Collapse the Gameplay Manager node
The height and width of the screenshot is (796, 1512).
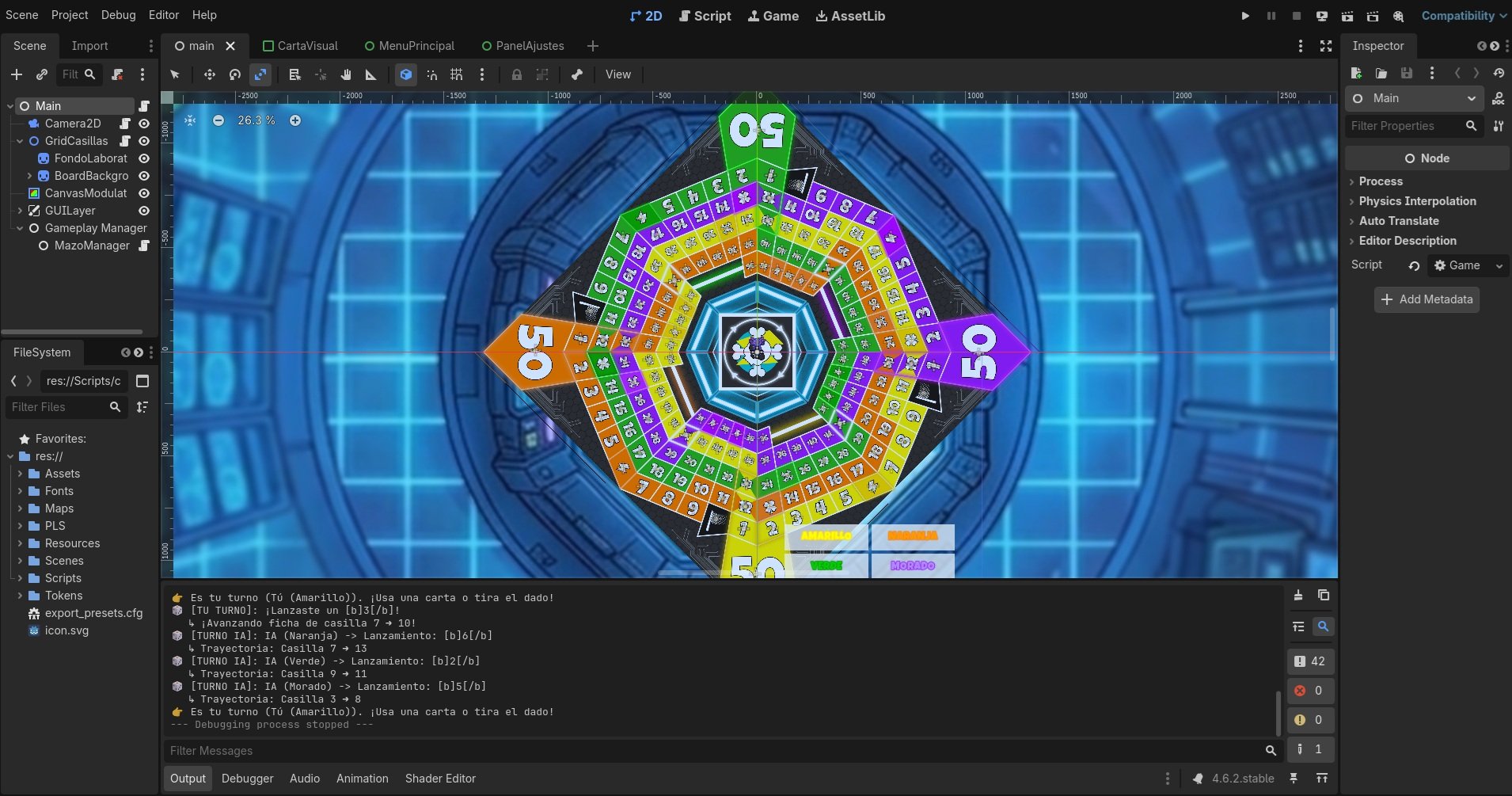coord(20,228)
